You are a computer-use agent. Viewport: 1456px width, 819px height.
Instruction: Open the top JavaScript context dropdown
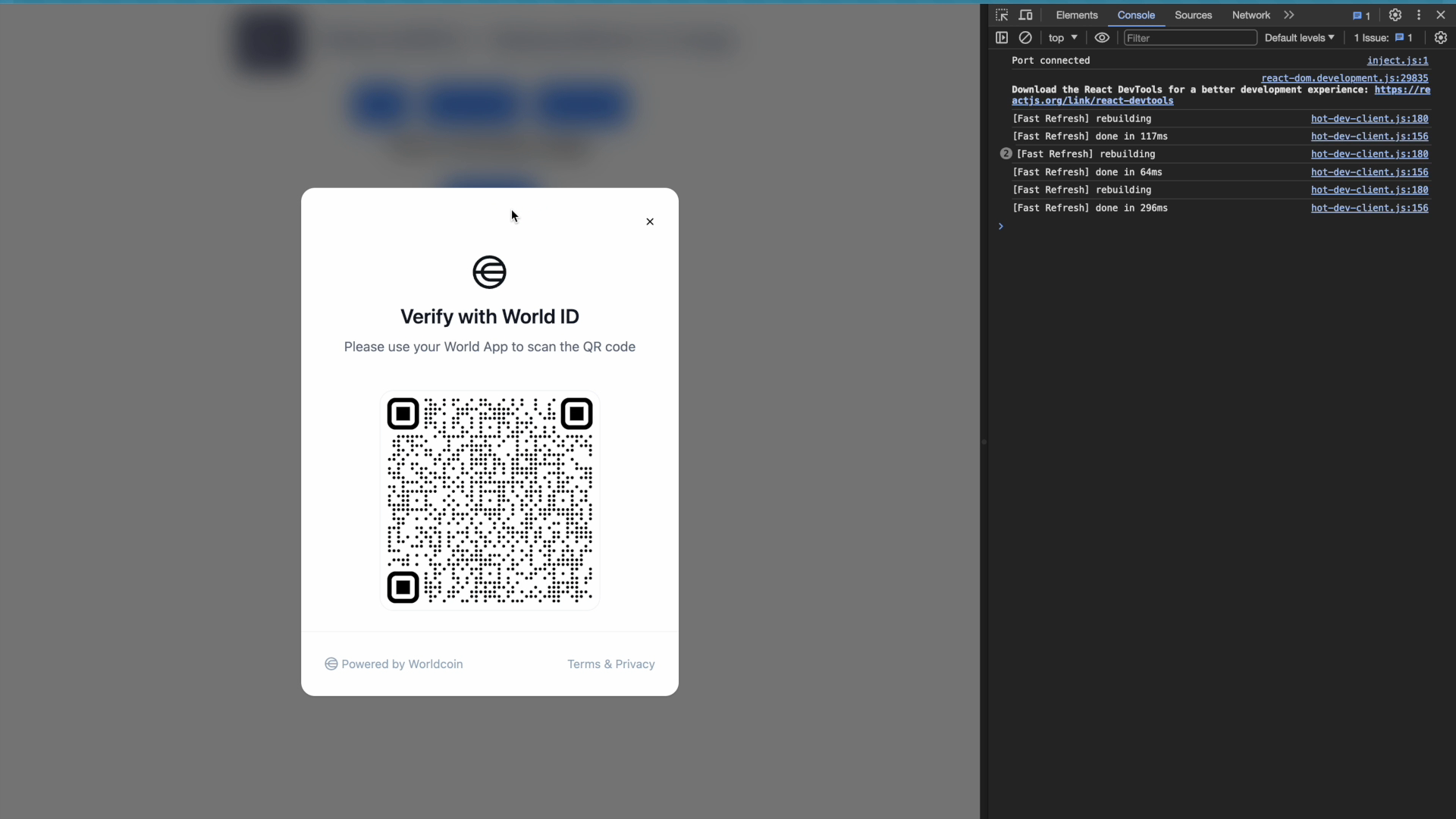pyautogui.click(x=1062, y=38)
